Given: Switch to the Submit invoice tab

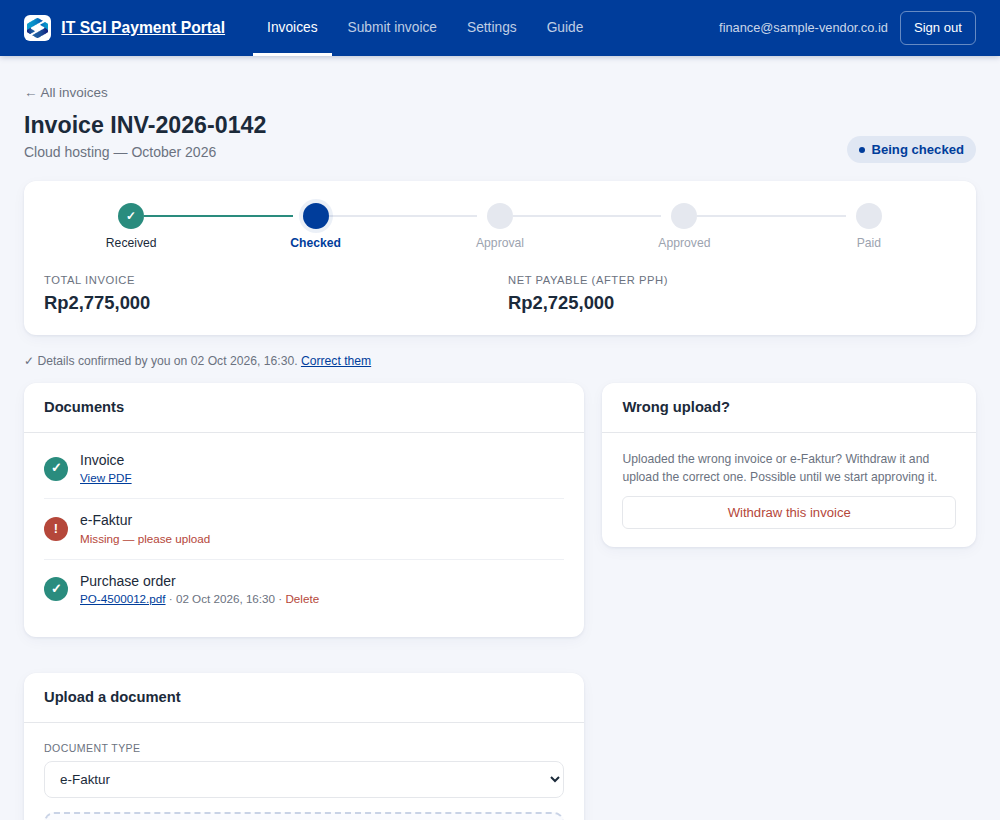Looking at the screenshot, I should [392, 27].
